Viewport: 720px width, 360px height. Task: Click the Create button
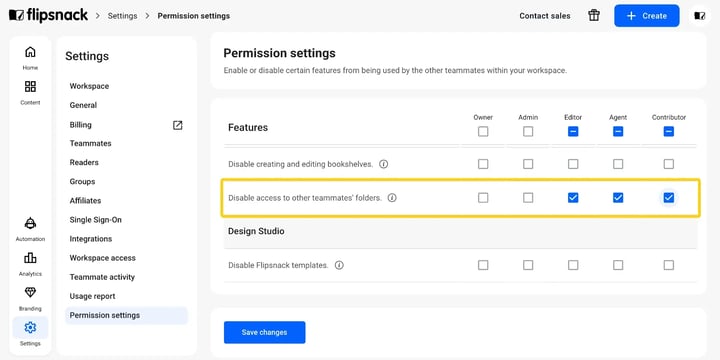pyautogui.click(x=647, y=16)
